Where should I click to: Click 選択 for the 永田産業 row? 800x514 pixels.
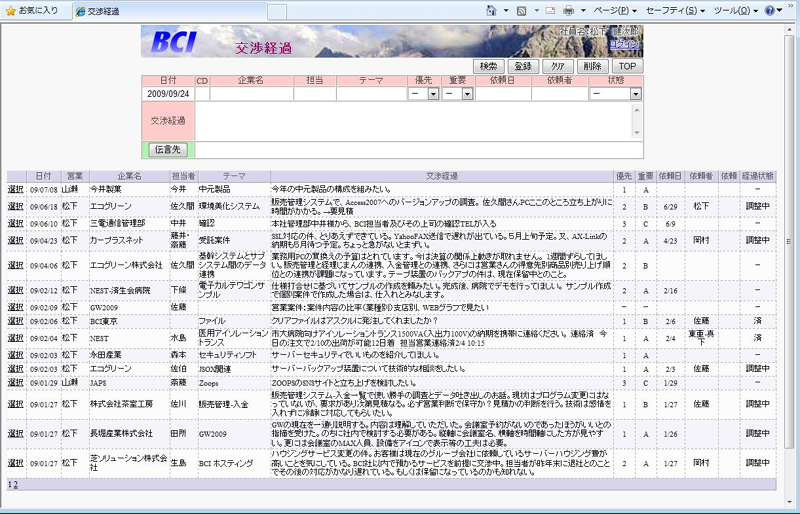15,355
